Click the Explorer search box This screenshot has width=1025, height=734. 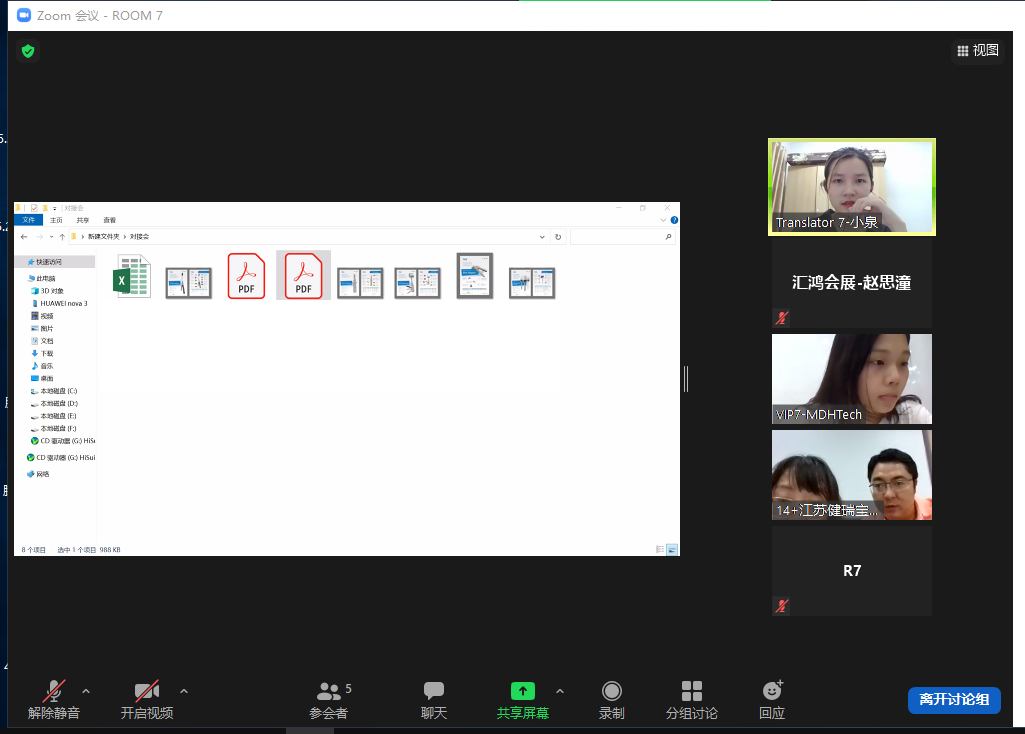(x=625, y=236)
